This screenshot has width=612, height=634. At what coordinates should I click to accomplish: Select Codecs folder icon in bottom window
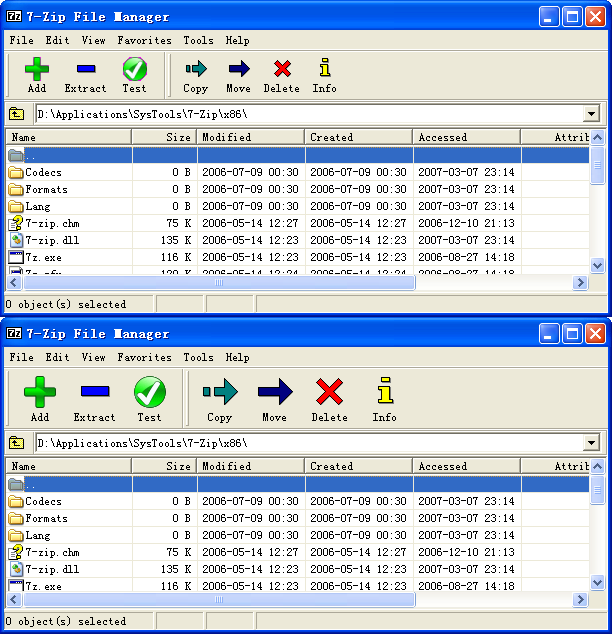pos(16,501)
